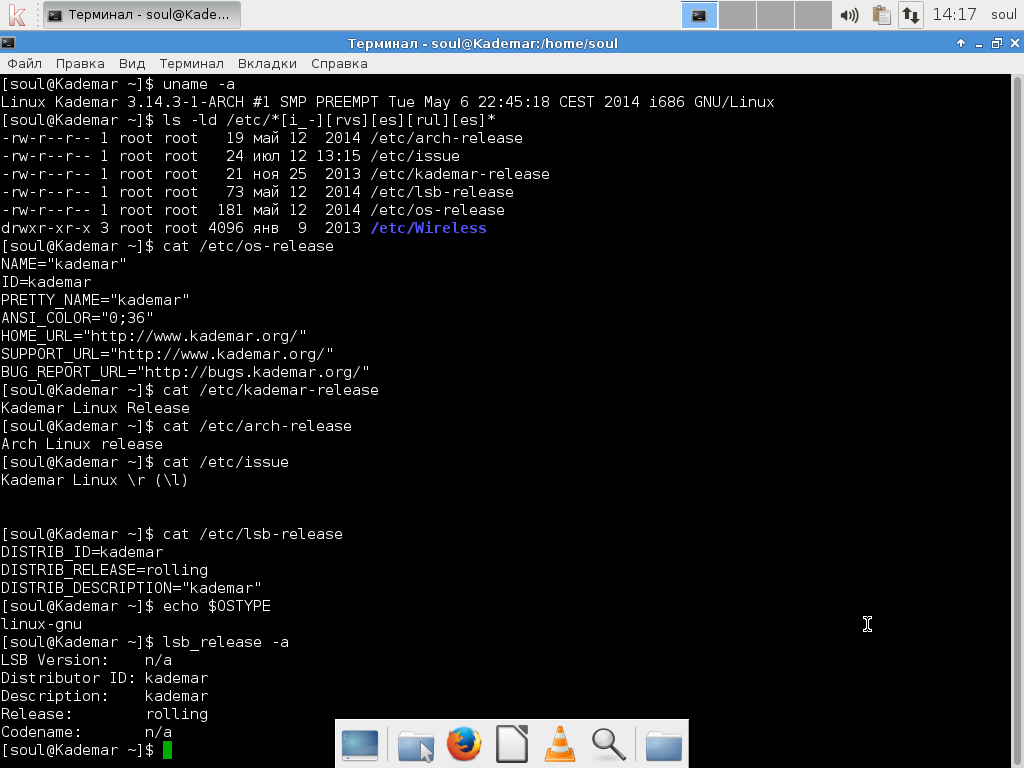1024x768 pixels.
Task: Select the Терминал taskbar window button
Action: 142,14
